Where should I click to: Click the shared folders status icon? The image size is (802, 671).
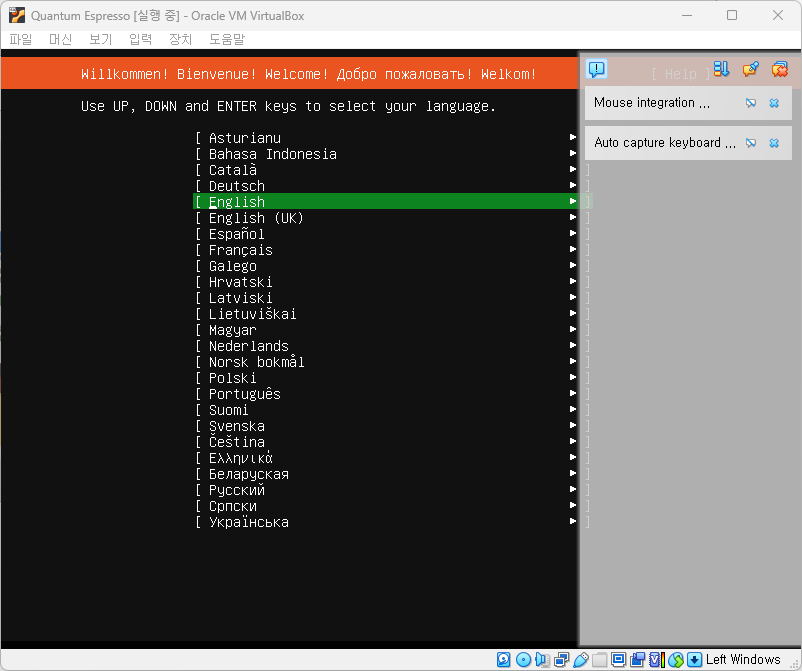pyautogui.click(x=599, y=660)
